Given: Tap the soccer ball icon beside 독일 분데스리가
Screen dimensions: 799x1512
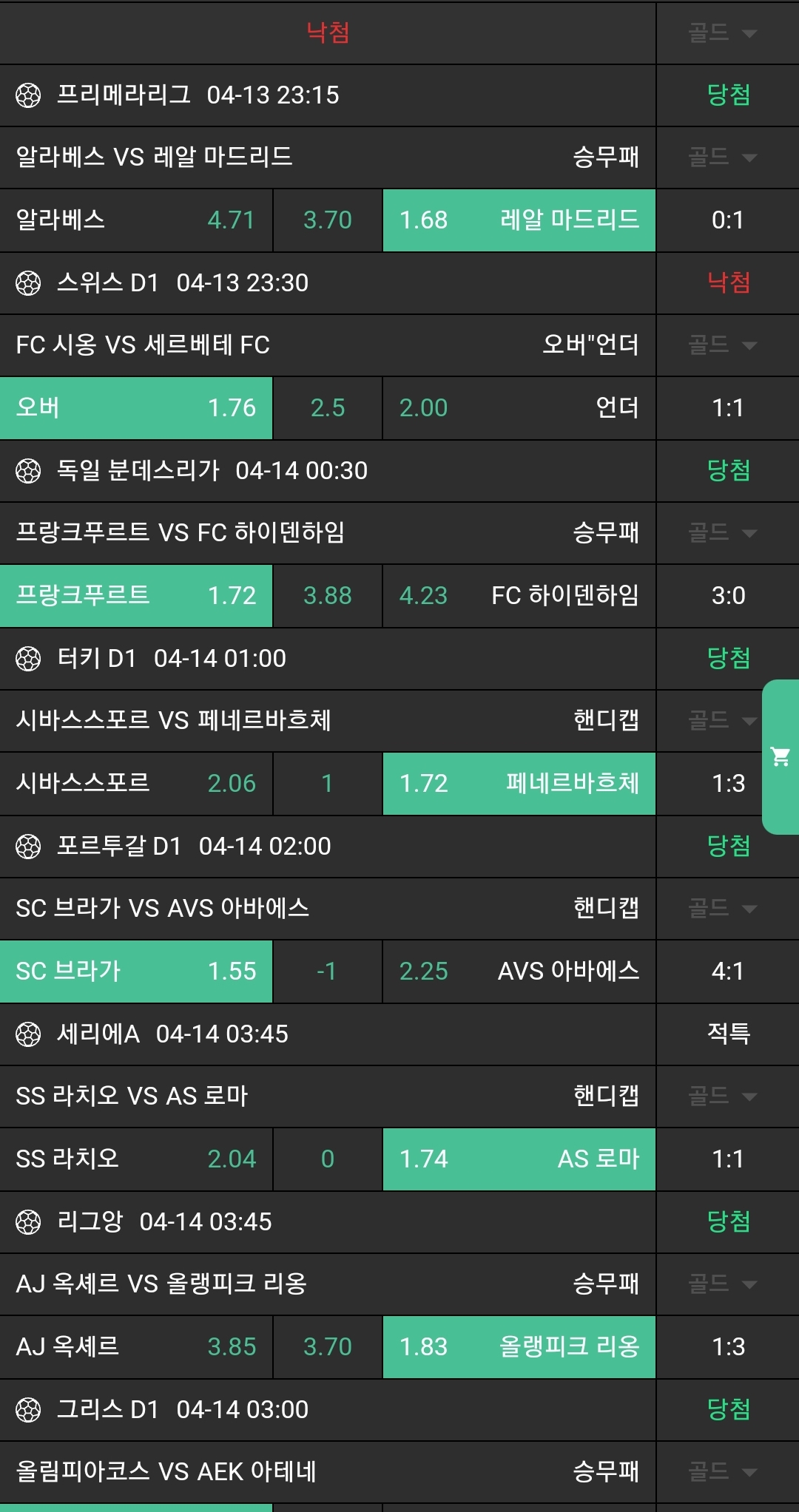Looking at the screenshot, I should click(x=28, y=471).
